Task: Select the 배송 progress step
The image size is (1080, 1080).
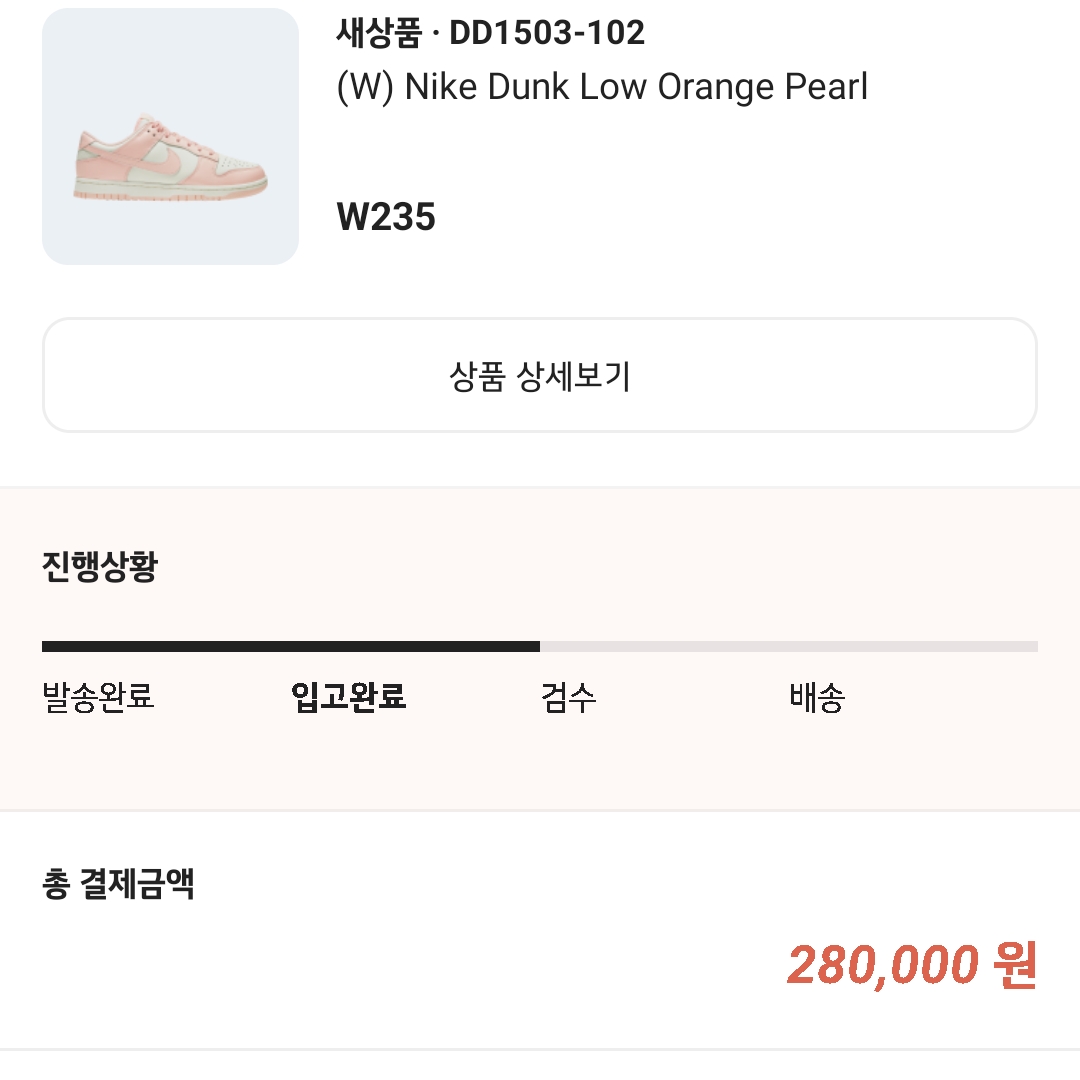Action: tap(817, 697)
